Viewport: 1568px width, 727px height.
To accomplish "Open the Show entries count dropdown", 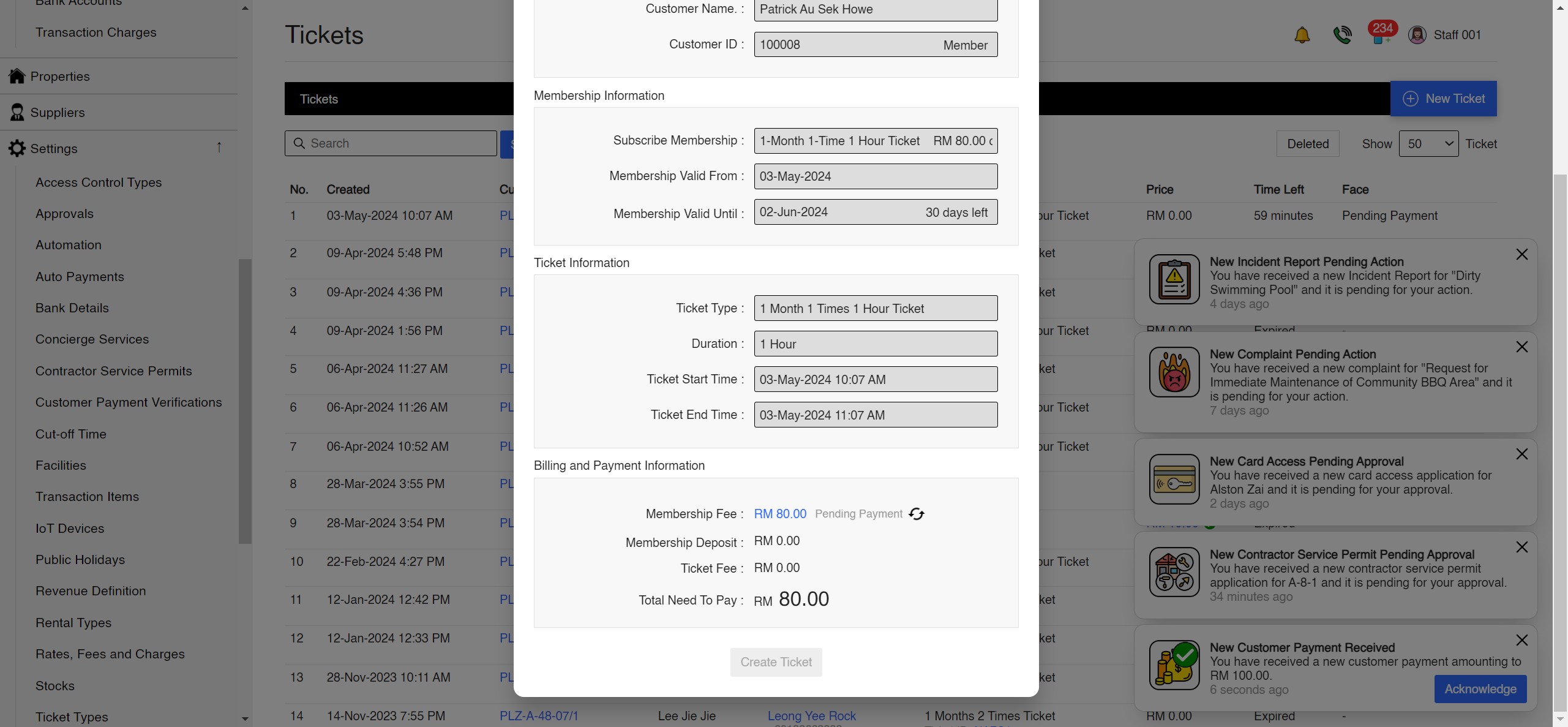I will (1428, 143).
